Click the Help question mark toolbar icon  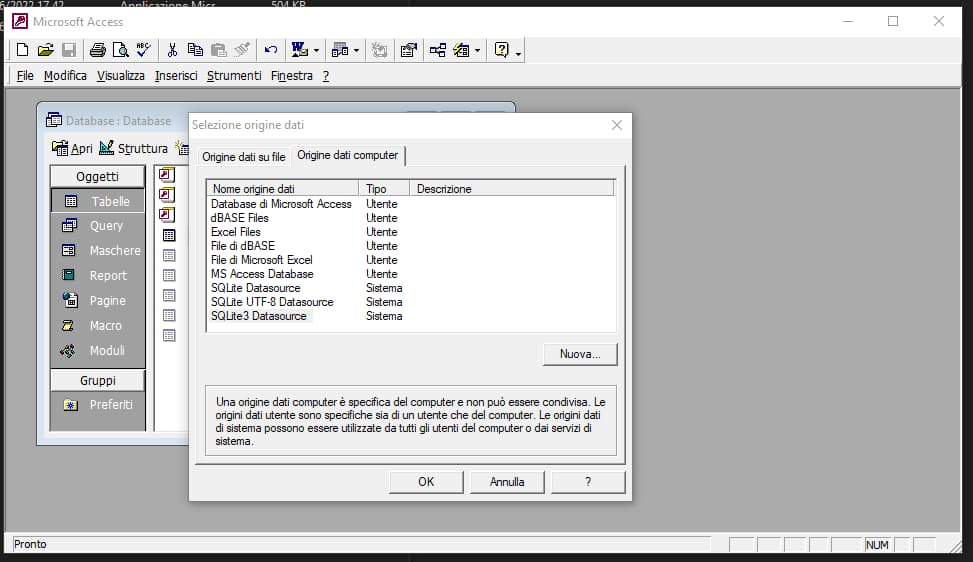click(501, 50)
